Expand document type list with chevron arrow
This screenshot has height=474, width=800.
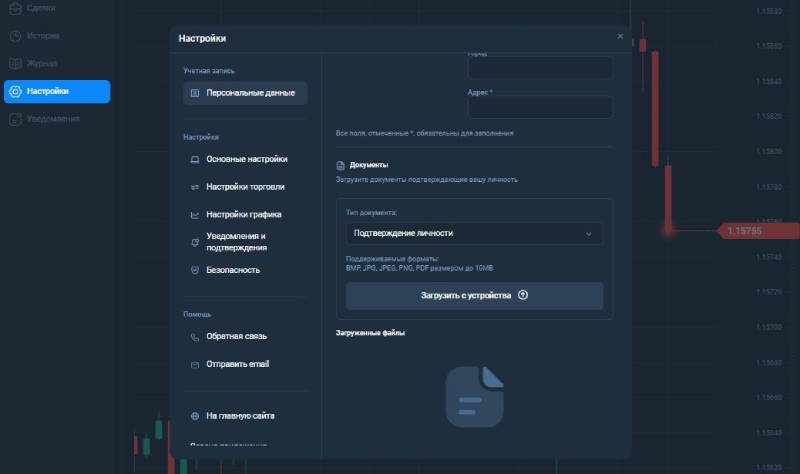pos(590,234)
